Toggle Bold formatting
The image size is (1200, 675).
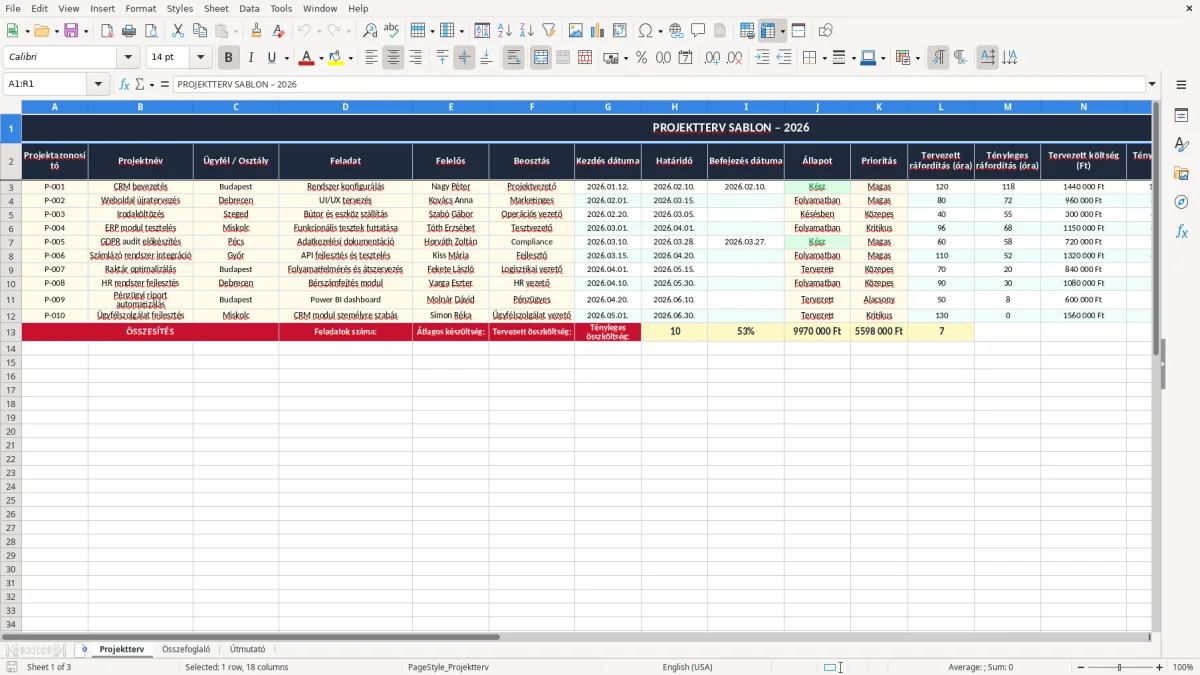pos(228,58)
